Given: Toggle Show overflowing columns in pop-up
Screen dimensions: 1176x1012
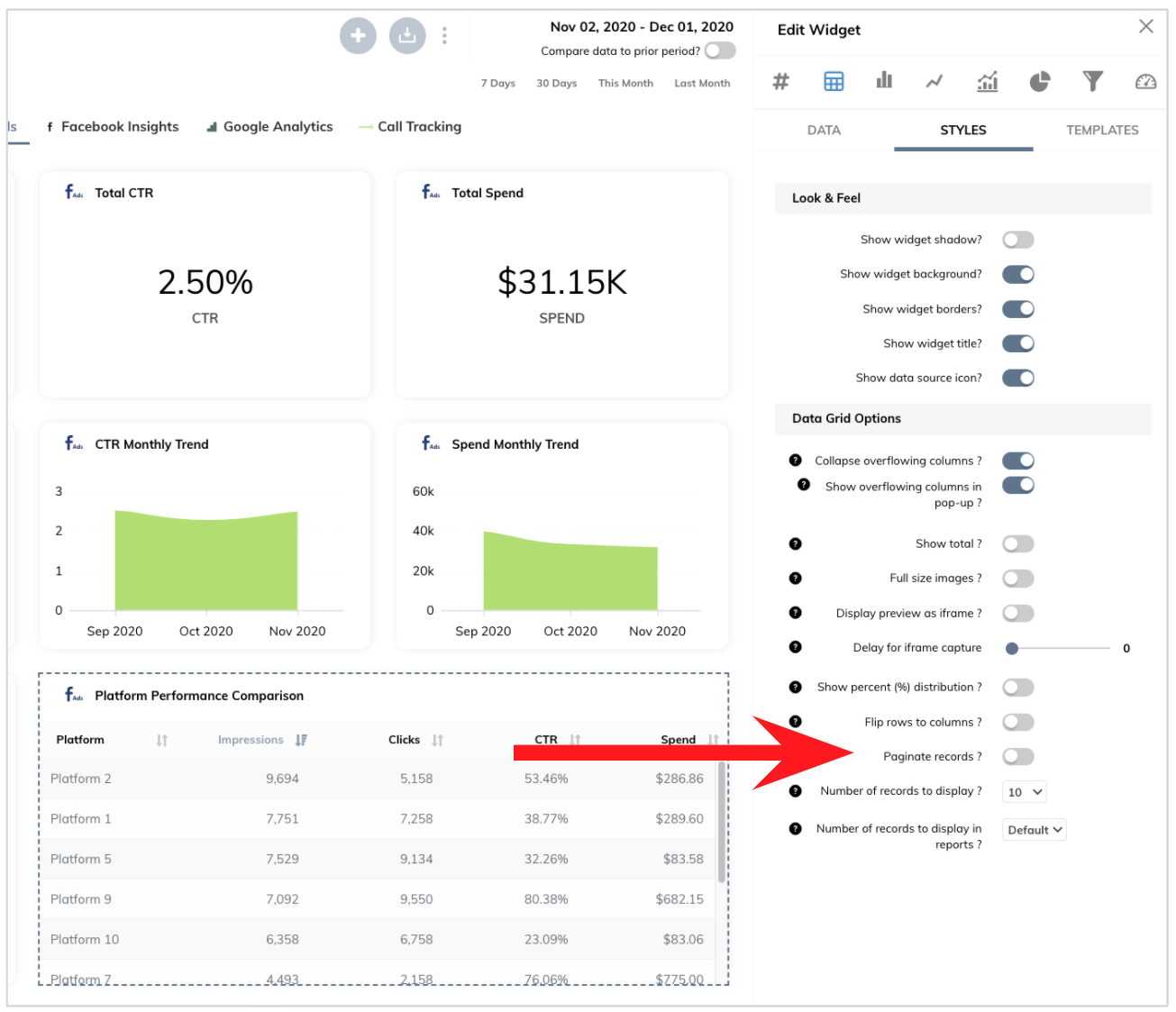Looking at the screenshot, I should coord(1018,485).
